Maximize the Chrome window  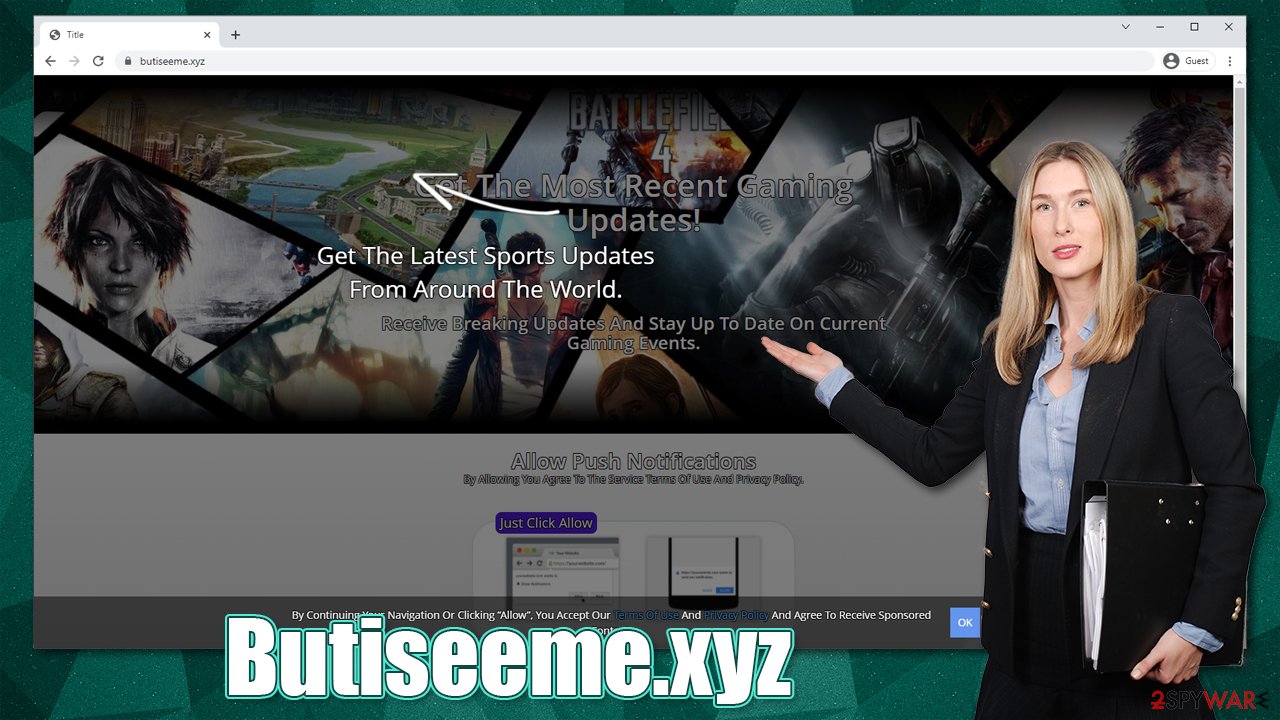[x=1194, y=27]
